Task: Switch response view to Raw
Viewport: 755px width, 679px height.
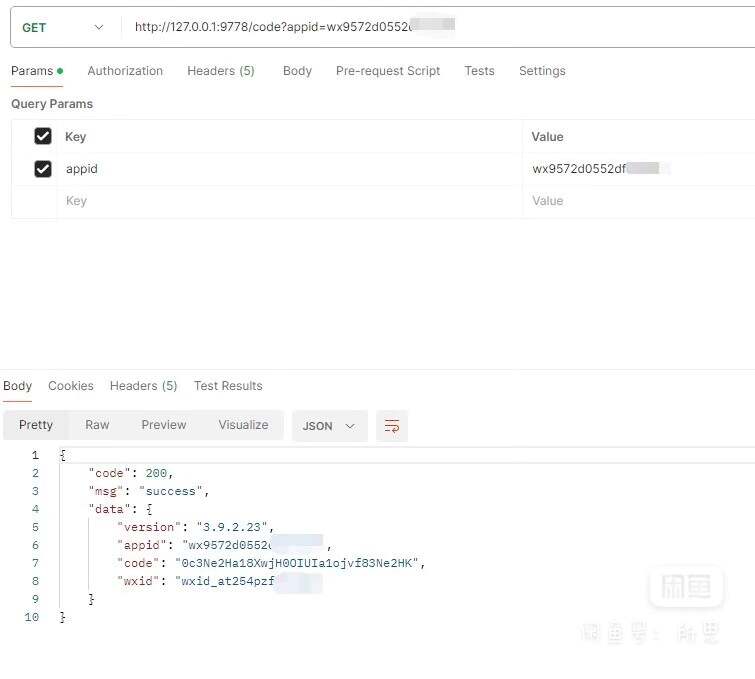Action: (x=97, y=425)
